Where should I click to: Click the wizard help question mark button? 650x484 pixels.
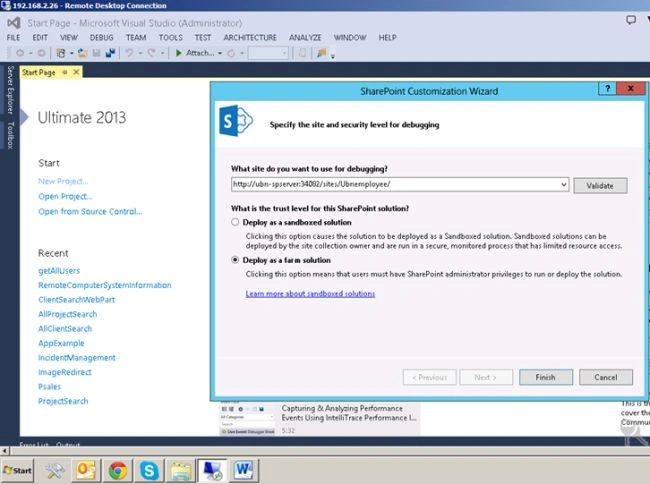(607, 88)
